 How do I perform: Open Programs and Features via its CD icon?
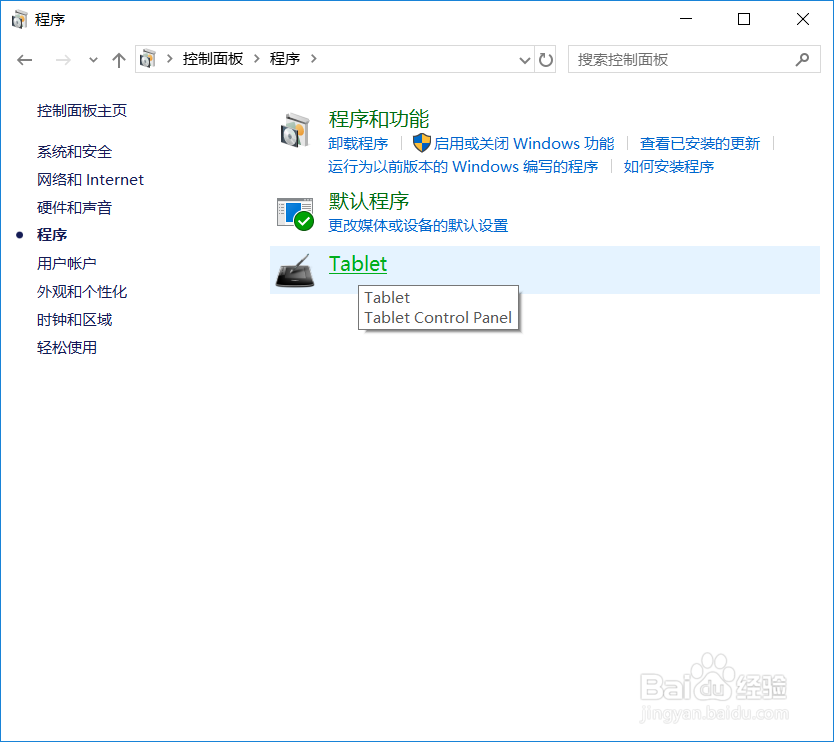(x=293, y=132)
